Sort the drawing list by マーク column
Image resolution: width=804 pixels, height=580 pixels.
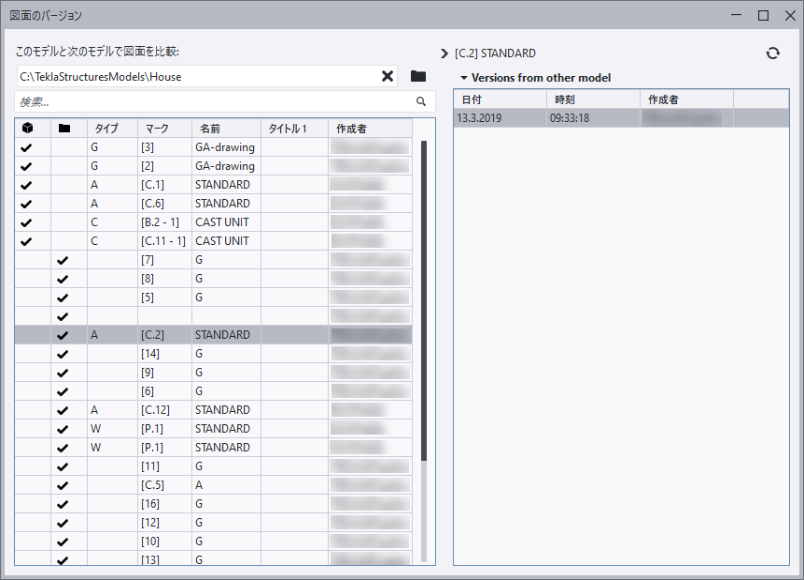163,128
